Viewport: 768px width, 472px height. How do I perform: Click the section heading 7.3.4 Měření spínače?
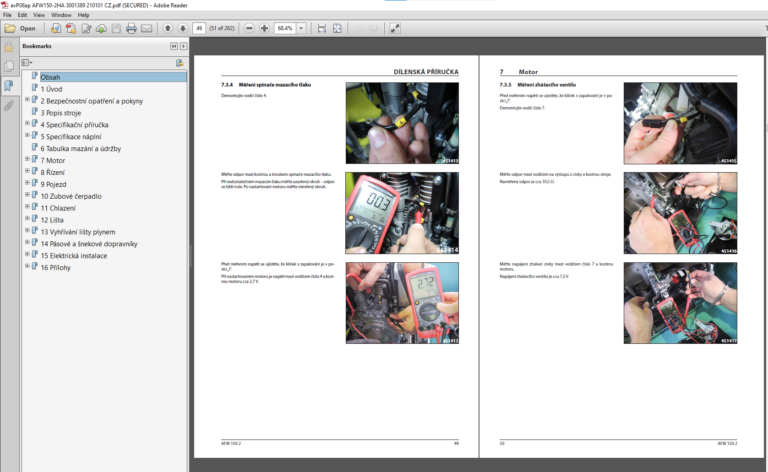266,85
